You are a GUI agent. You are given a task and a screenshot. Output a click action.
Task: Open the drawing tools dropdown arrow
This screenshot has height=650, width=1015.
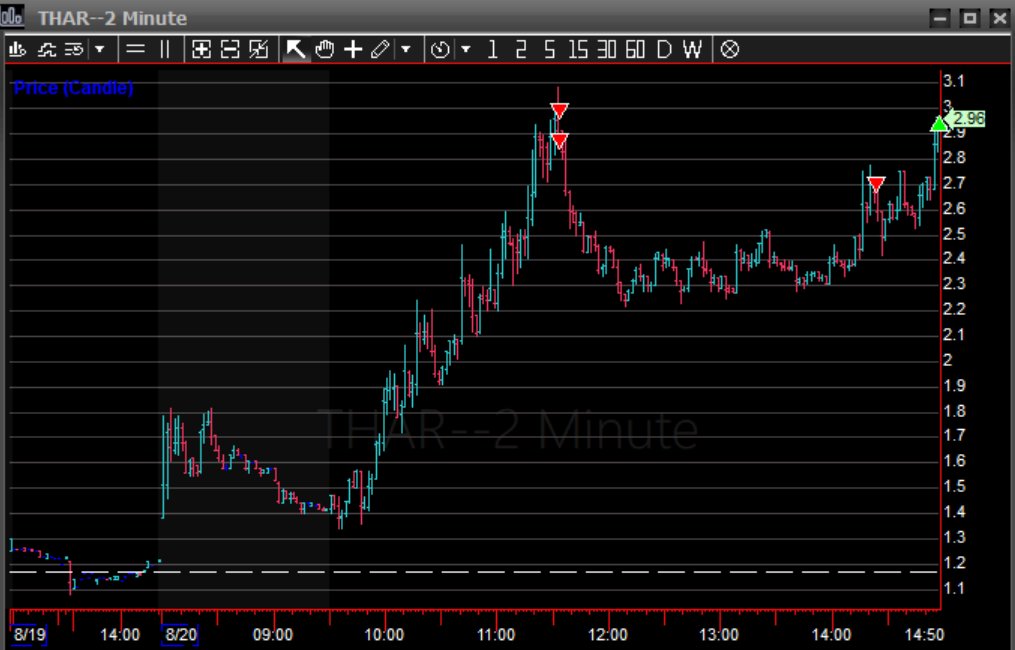[x=406, y=48]
